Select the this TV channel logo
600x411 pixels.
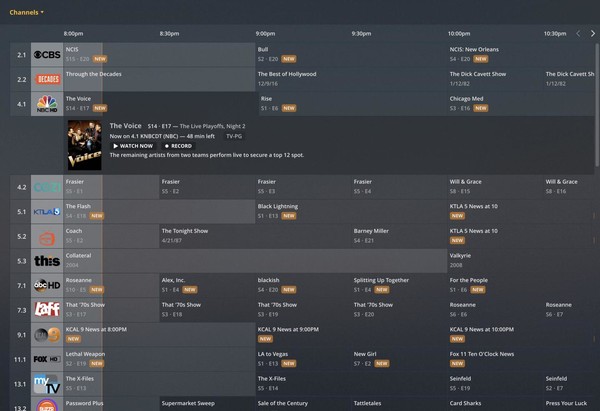[47, 261]
